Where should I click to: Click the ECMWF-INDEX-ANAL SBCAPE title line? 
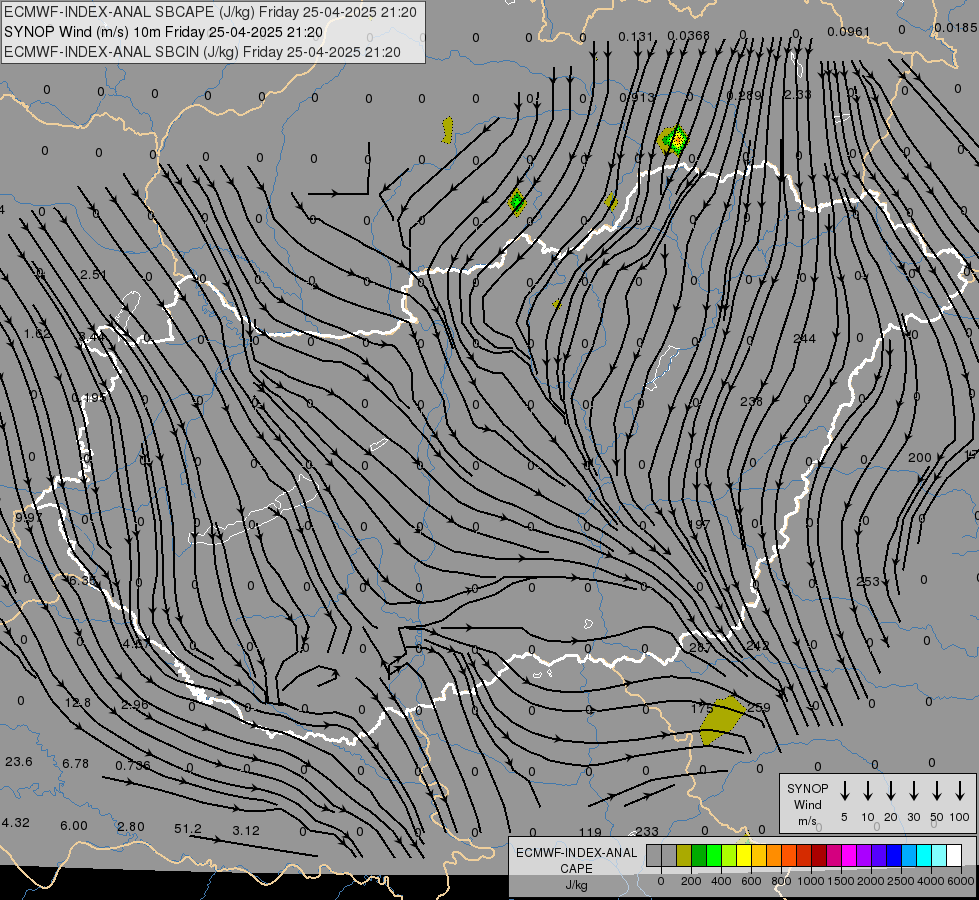coord(210,12)
